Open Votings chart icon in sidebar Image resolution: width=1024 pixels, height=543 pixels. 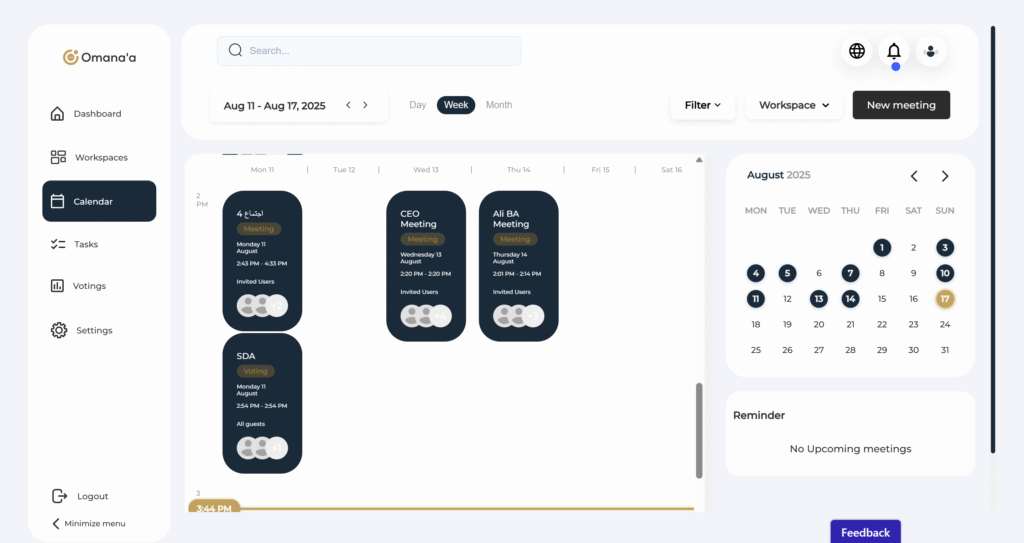pos(58,286)
